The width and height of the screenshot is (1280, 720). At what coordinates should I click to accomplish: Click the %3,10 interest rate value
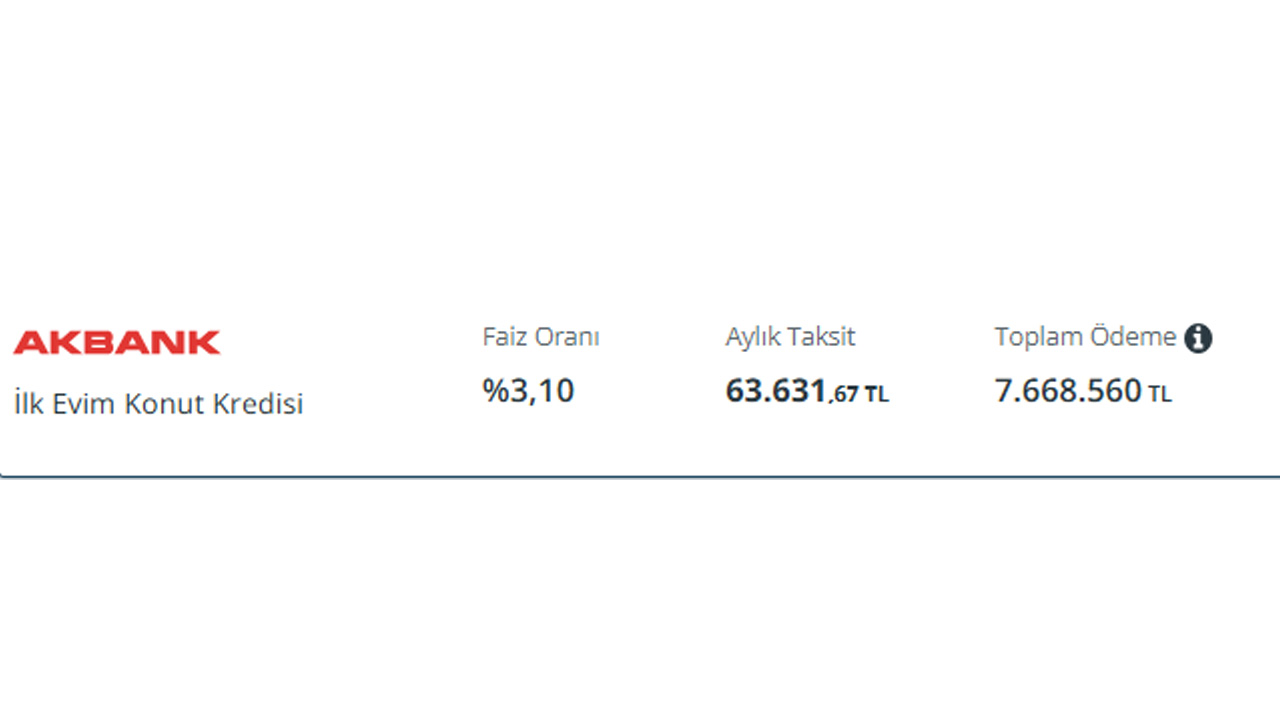(x=529, y=390)
